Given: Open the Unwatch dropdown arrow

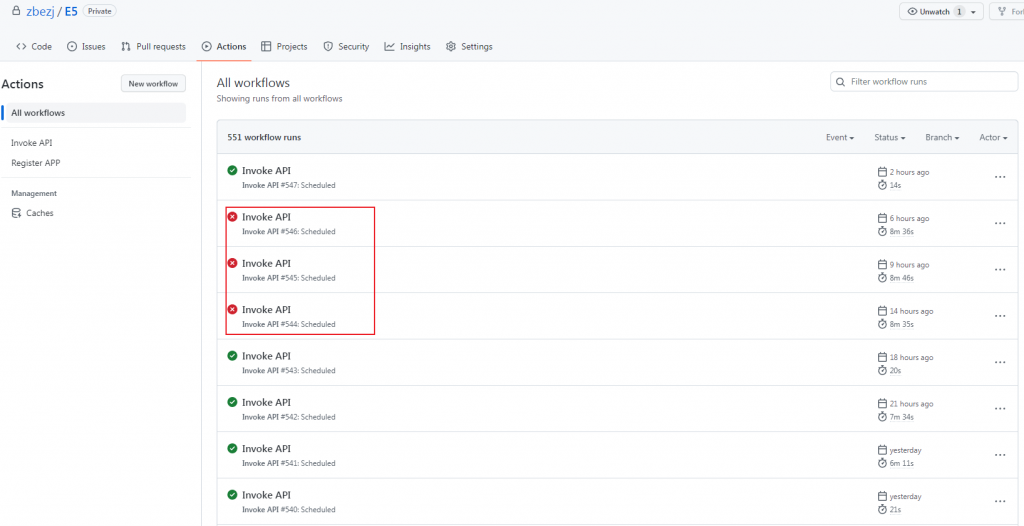Looking at the screenshot, I should point(973,12).
